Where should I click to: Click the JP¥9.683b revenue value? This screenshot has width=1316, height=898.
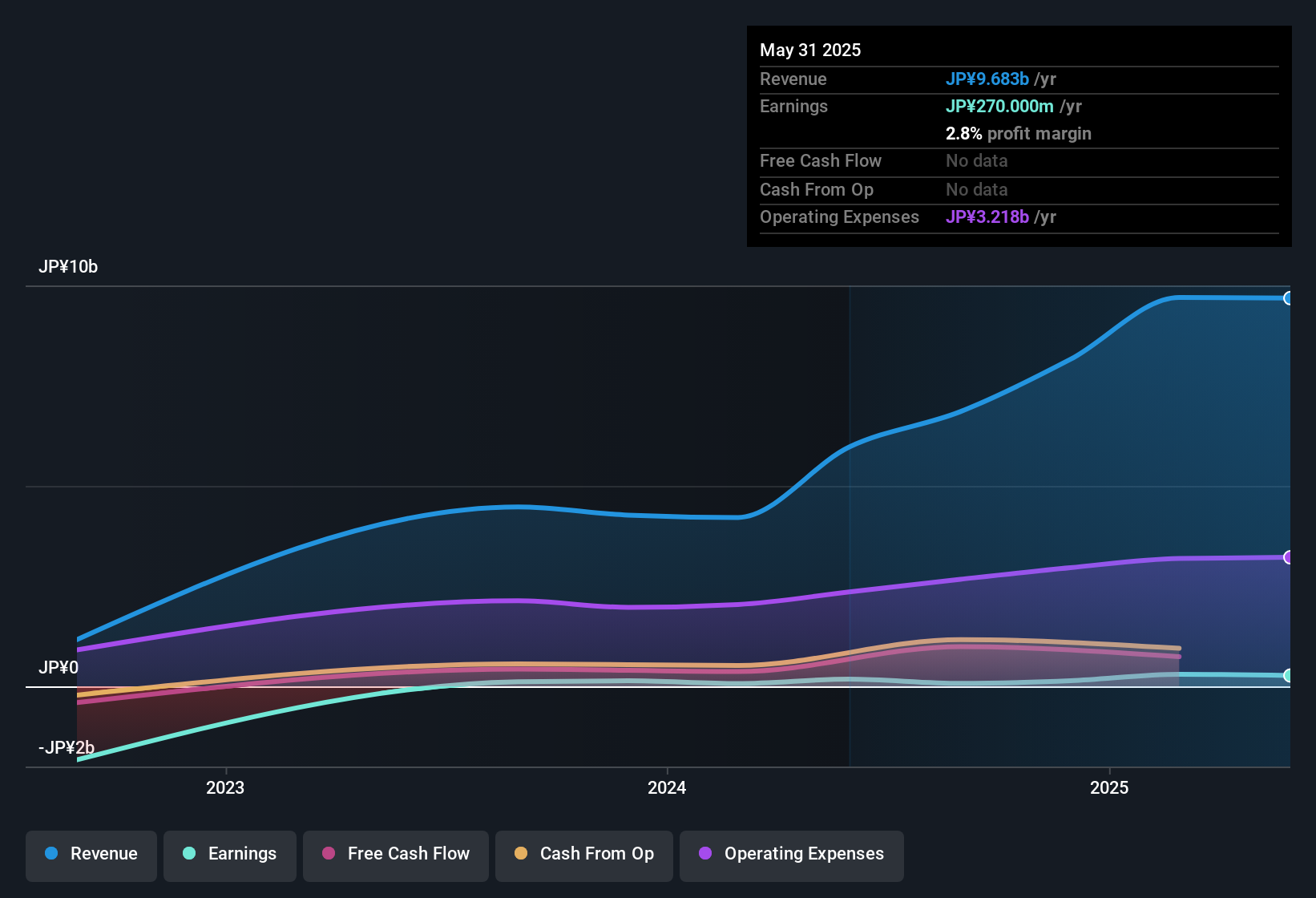(x=987, y=79)
